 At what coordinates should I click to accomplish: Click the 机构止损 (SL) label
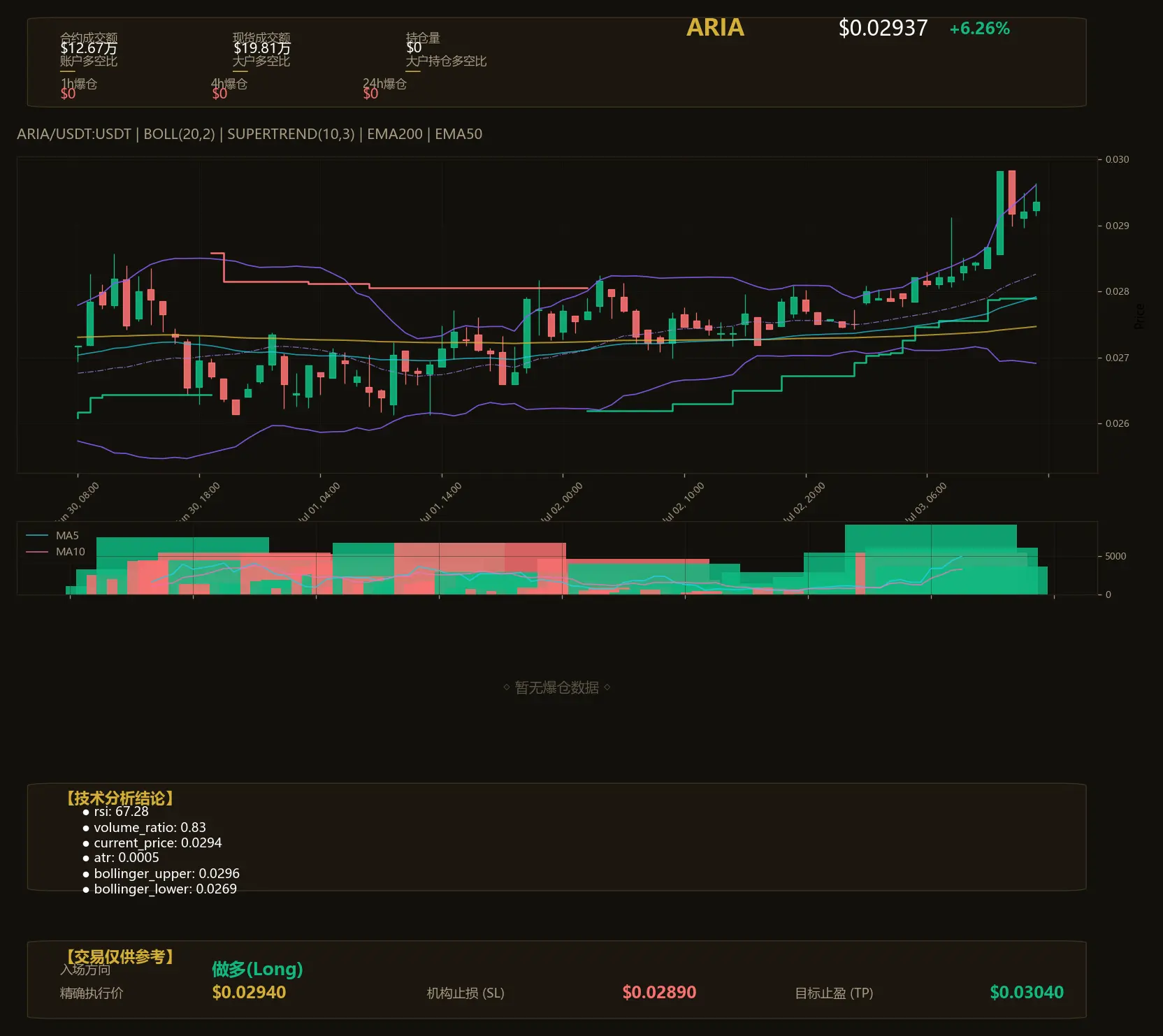click(465, 993)
